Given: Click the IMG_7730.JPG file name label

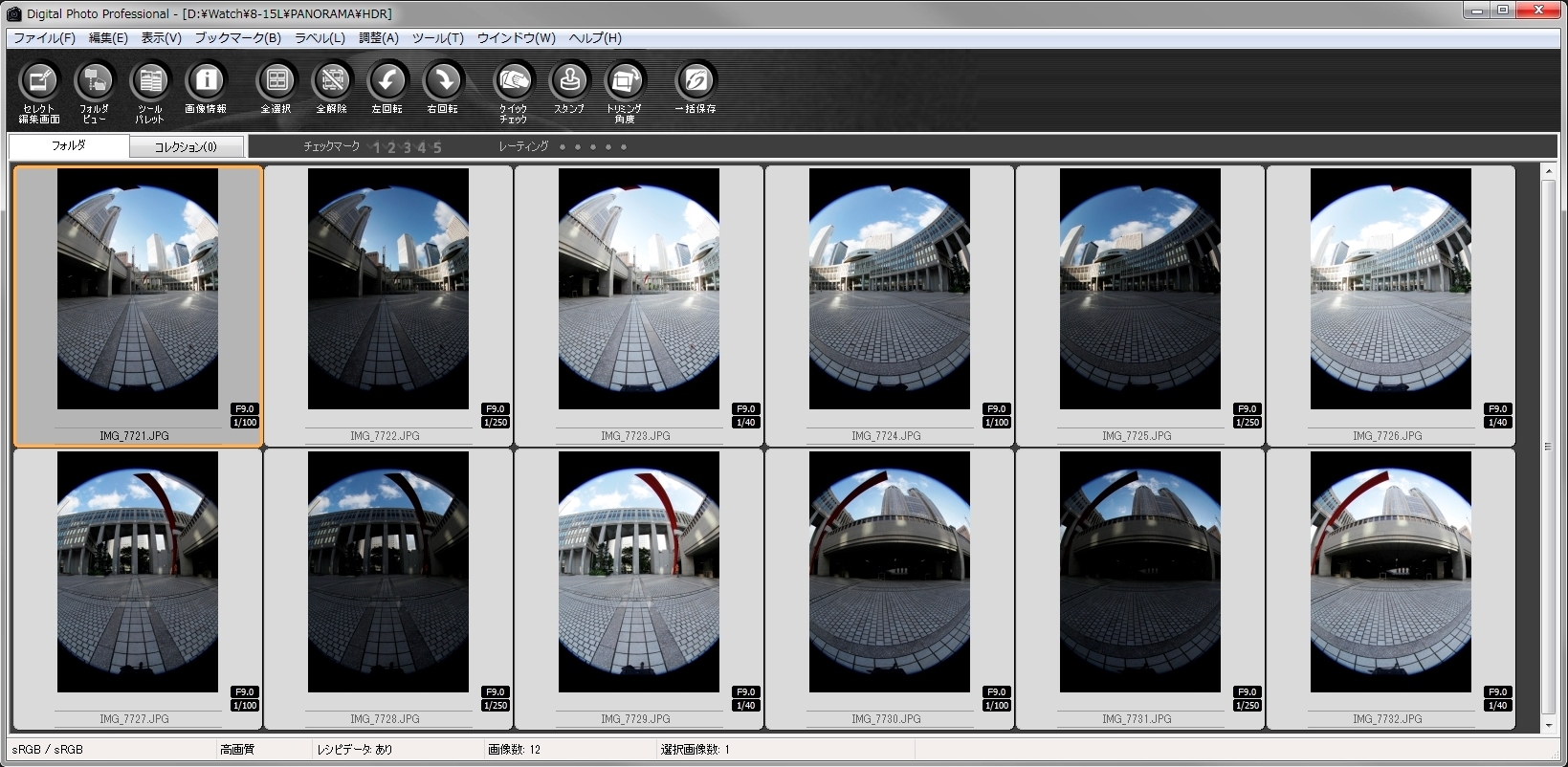Looking at the screenshot, I should point(886,719).
